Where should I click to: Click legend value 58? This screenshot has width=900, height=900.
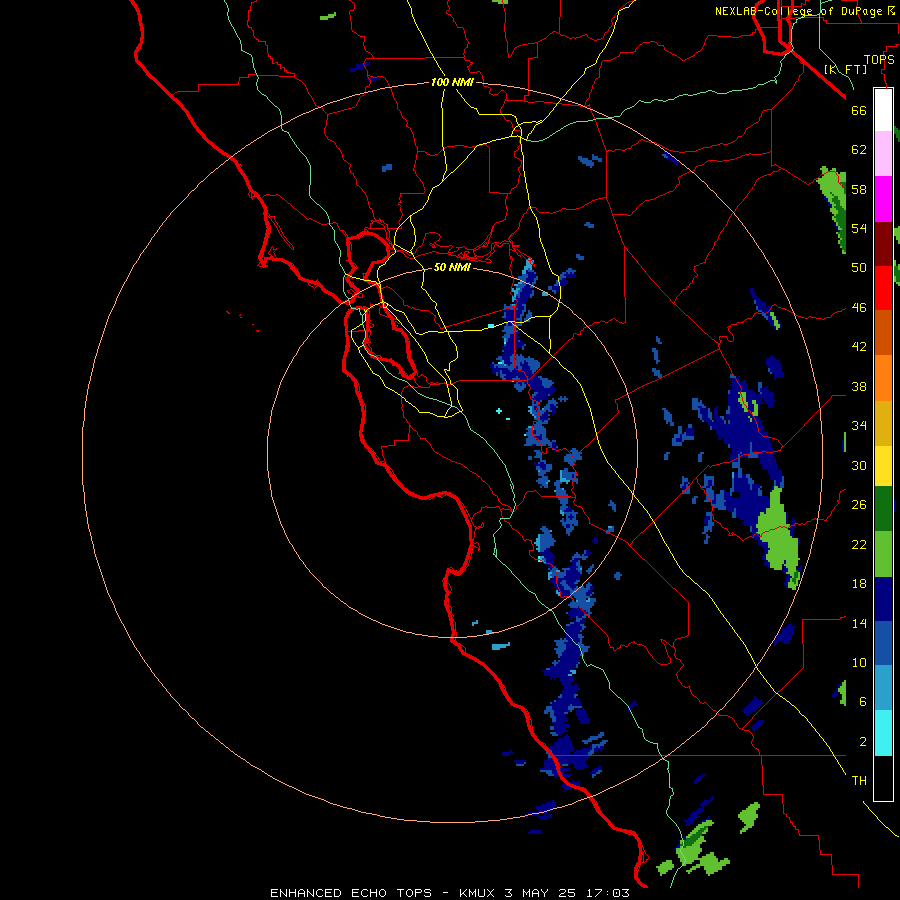pyautogui.click(x=859, y=189)
